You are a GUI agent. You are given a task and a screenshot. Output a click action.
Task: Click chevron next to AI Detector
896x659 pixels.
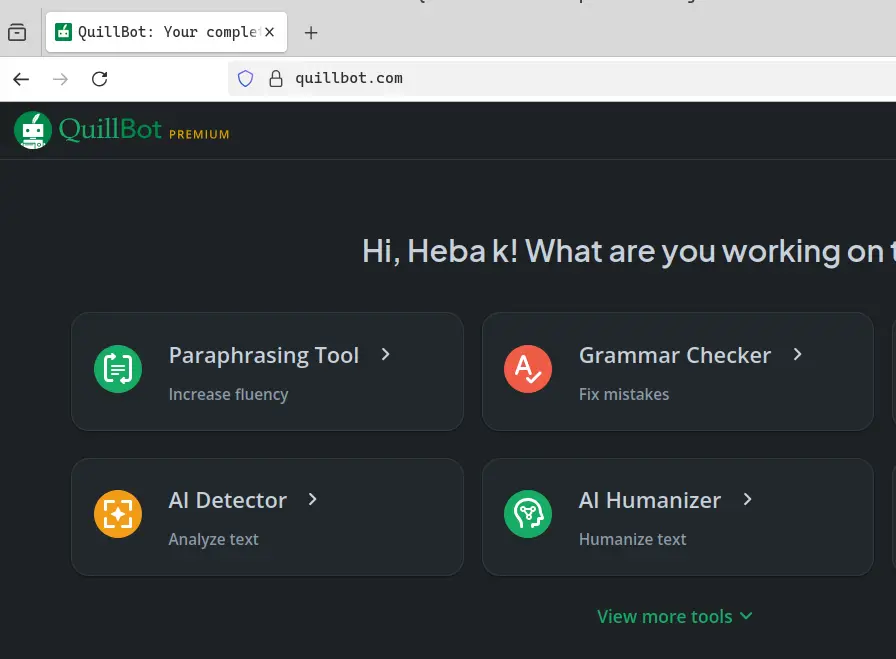[313, 500]
